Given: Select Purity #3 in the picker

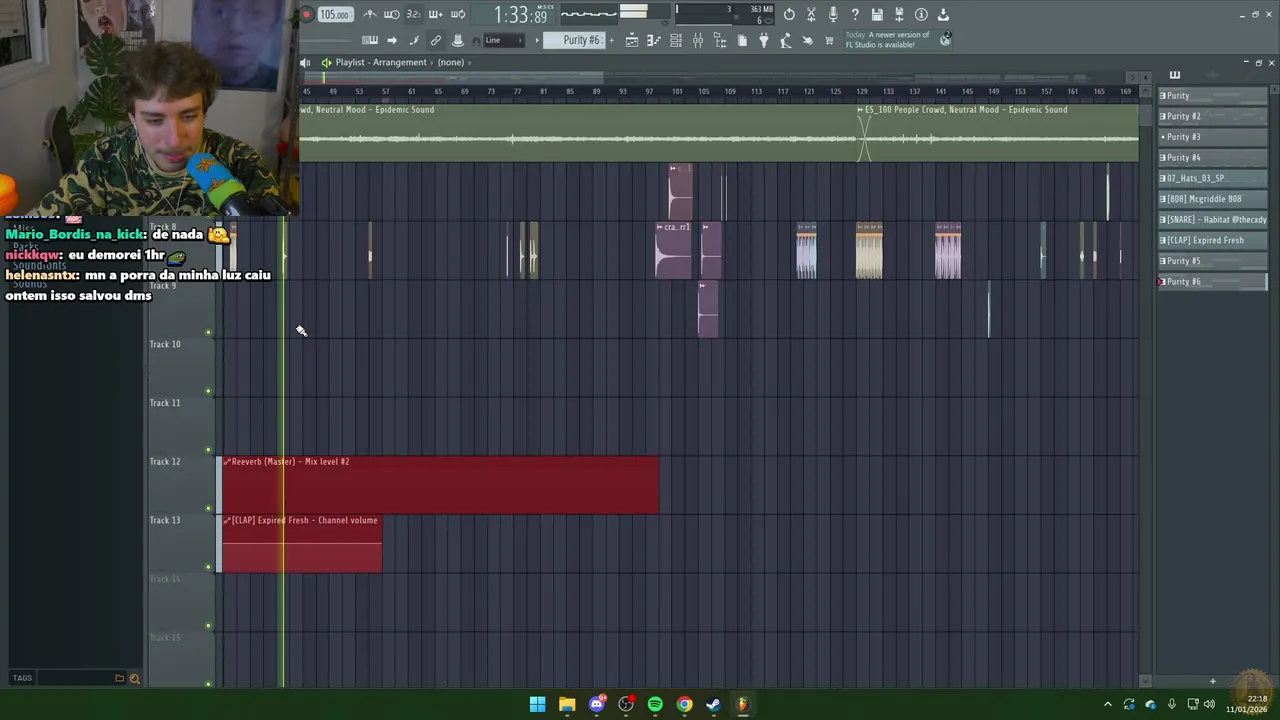Looking at the screenshot, I should click(1212, 137).
